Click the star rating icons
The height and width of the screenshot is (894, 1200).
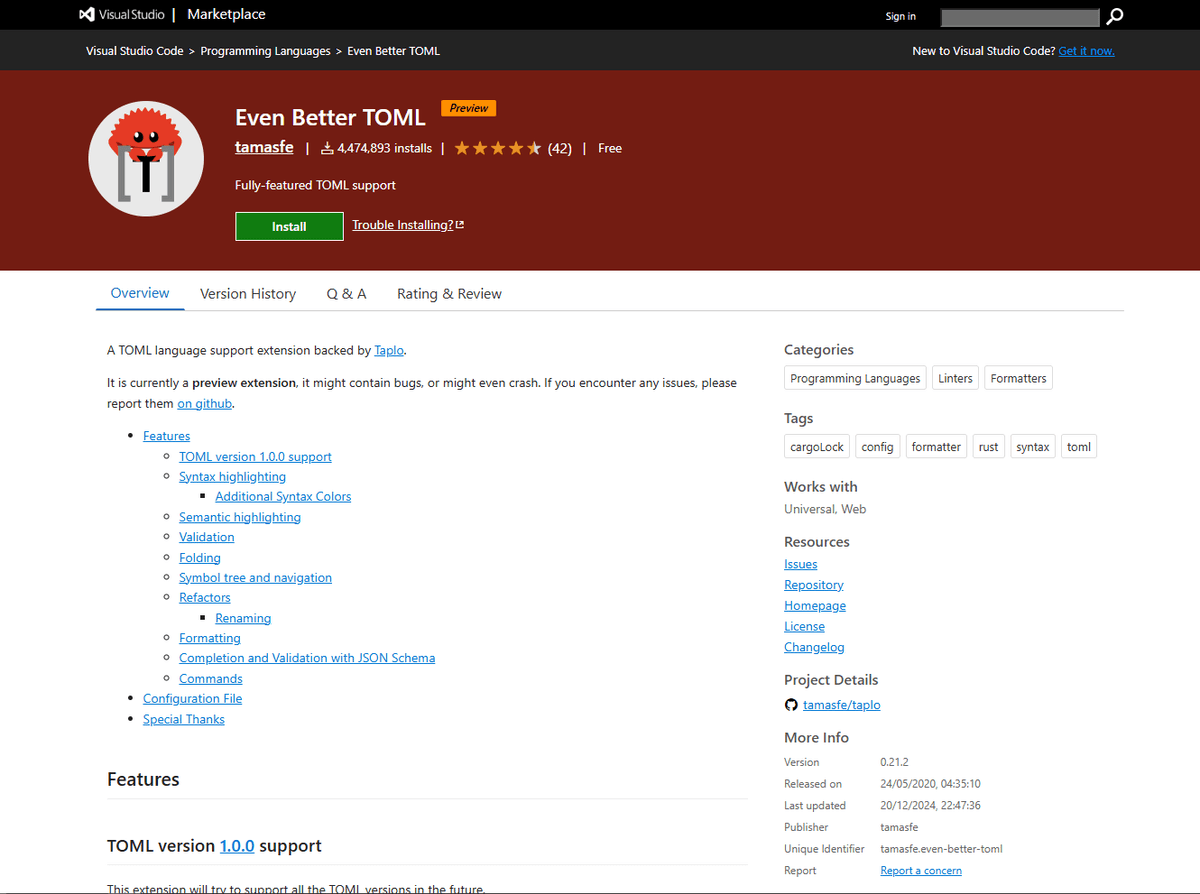pyautogui.click(x=497, y=148)
